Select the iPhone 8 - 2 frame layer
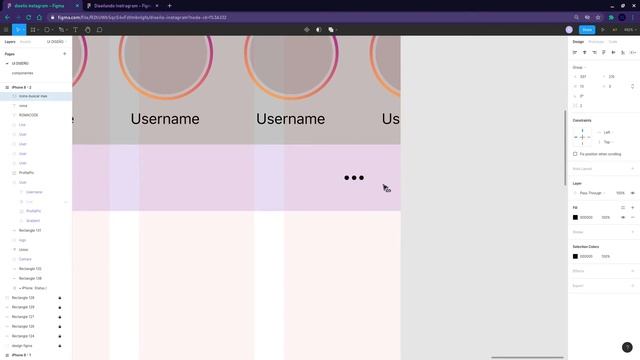This screenshot has width=640, height=360. coord(21,87)
